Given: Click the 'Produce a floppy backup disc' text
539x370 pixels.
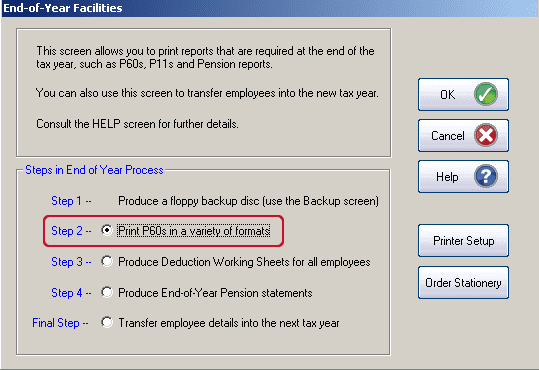Looking at the screenshot, I should pyautogui.click(x=248, y=201).
